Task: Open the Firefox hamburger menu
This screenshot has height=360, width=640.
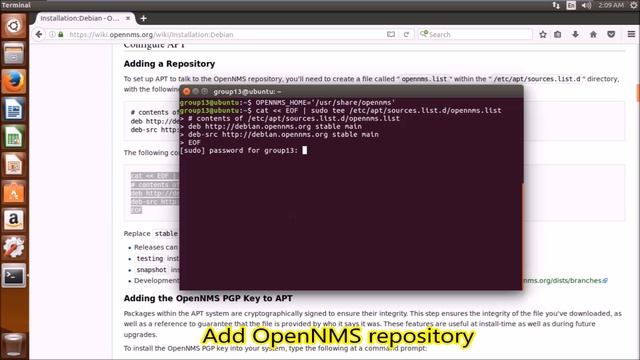Action: click(631, 35)
